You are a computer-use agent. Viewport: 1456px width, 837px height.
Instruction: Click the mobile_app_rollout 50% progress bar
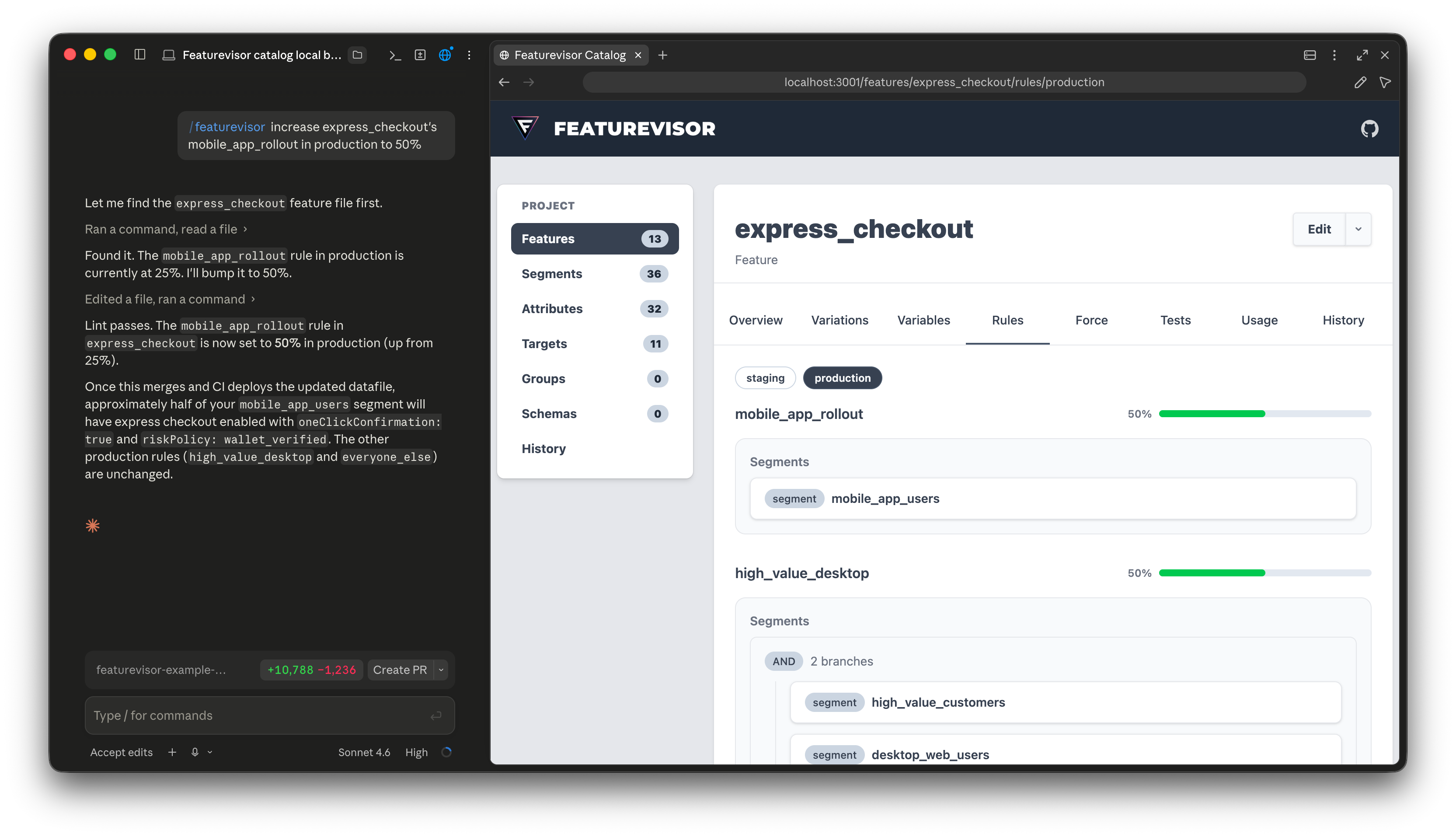pos(1264,414)
